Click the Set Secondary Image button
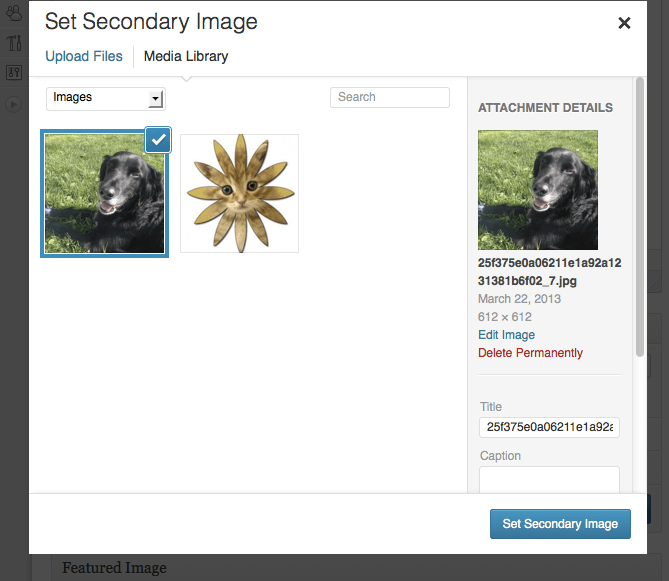 [x=560, y=524]
